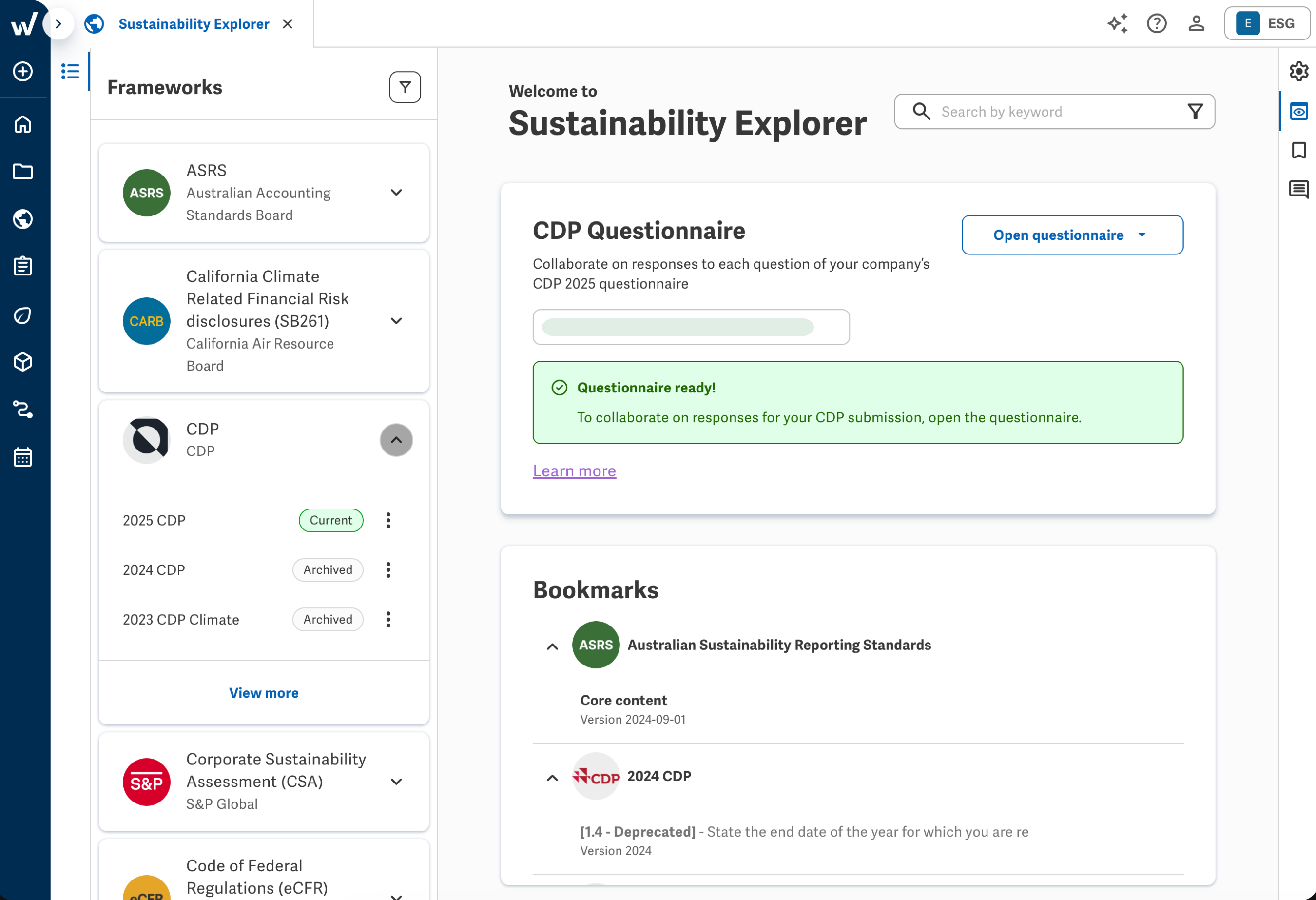Expand the left navigation sidebar arrow
1316x900 pixels.
[58, 24]
